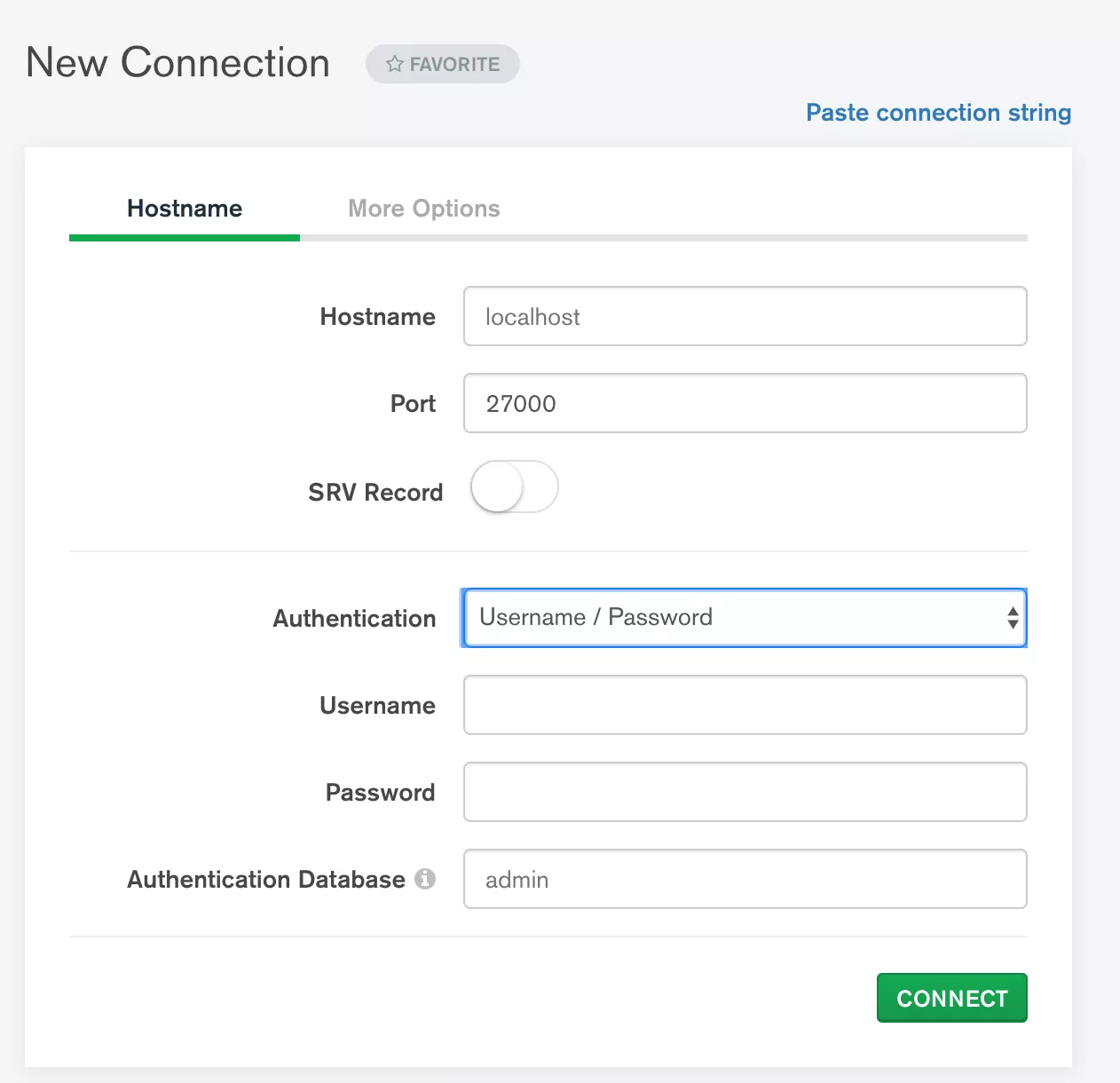The width and height of the screenshot is (1120, 1083).
Task: Click the star icon to favorite this connection
Action: 395,64
